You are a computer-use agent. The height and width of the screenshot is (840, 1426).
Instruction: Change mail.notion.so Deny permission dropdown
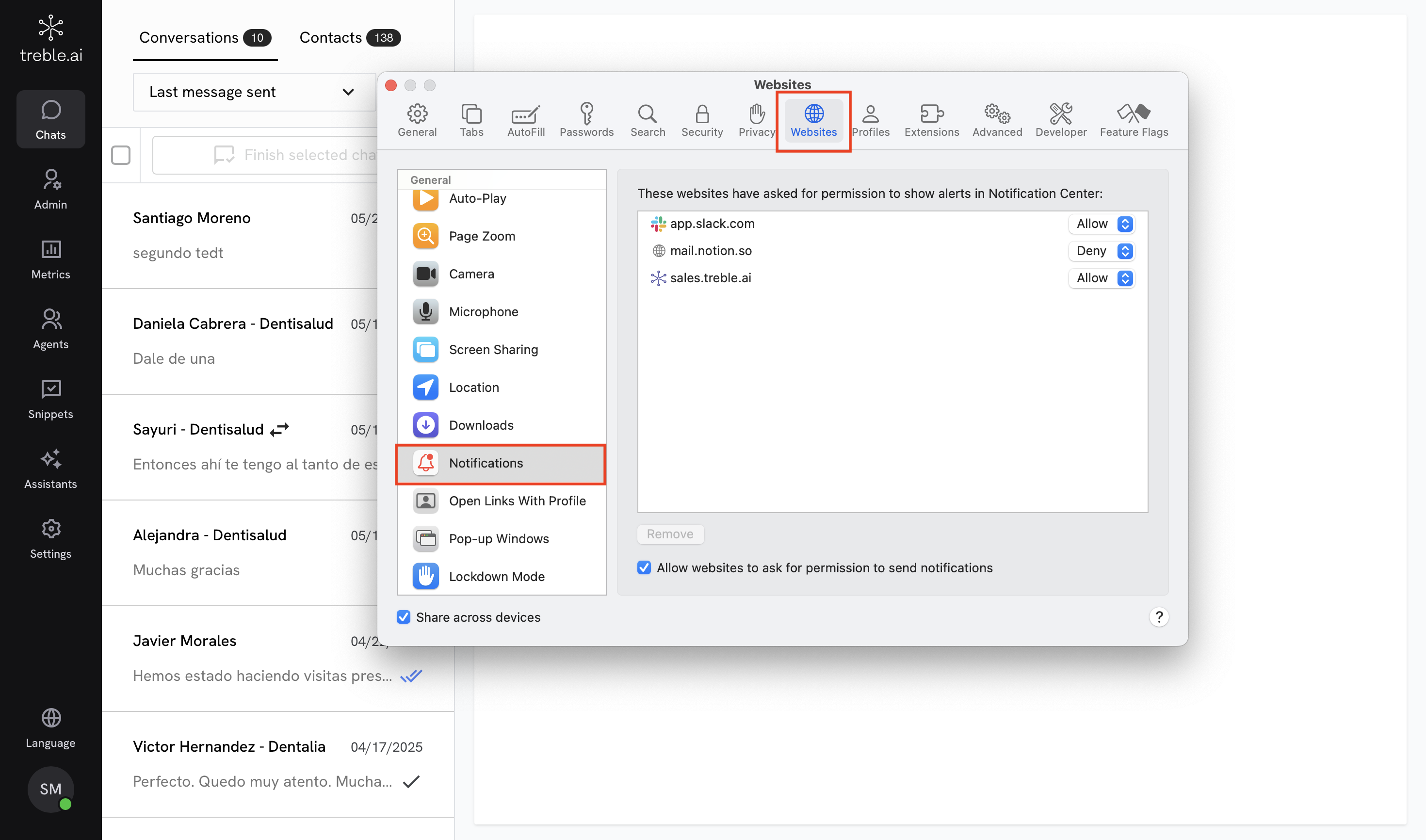[1102, 251]
